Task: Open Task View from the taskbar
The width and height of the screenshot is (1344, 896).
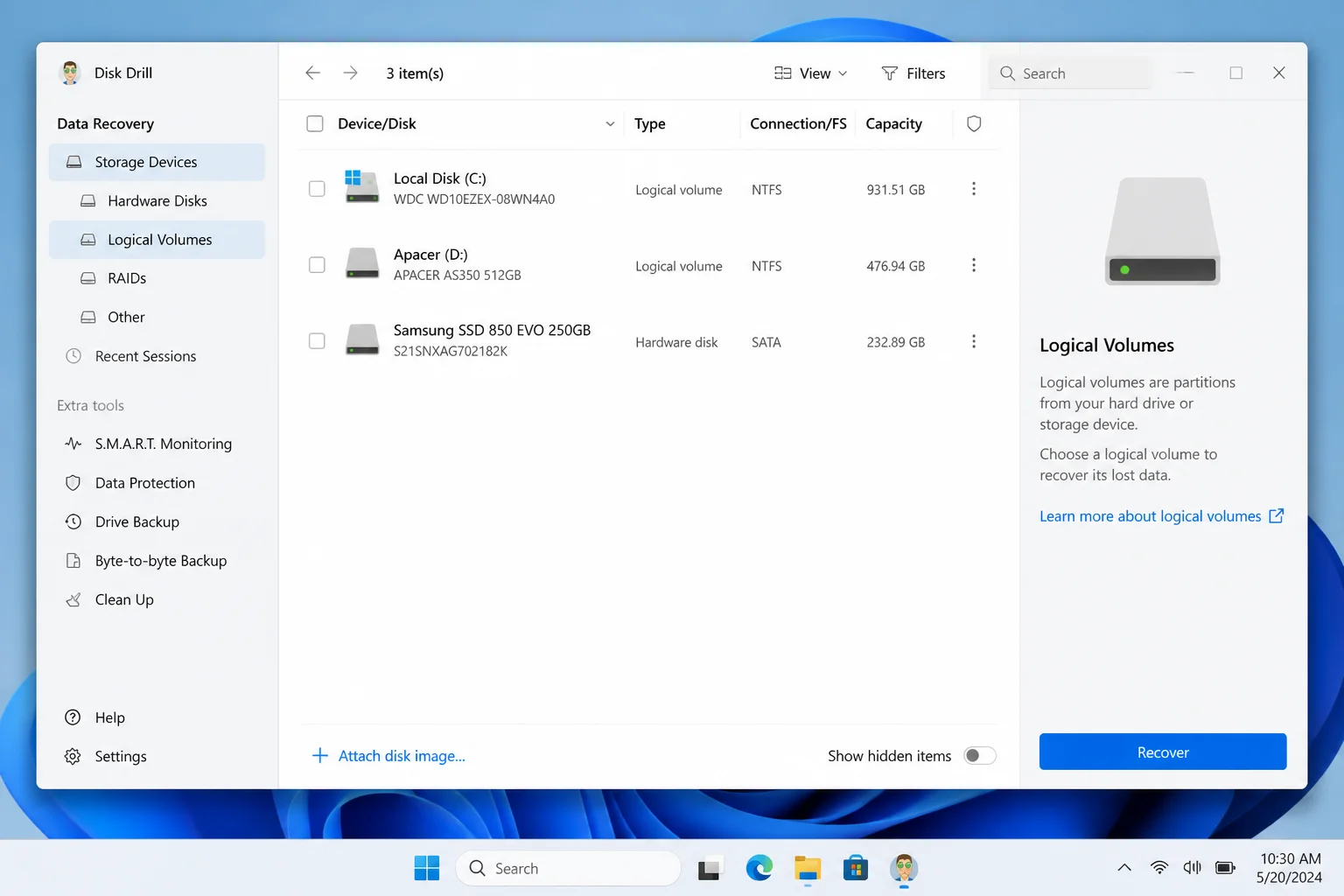Action: (710, 868)
